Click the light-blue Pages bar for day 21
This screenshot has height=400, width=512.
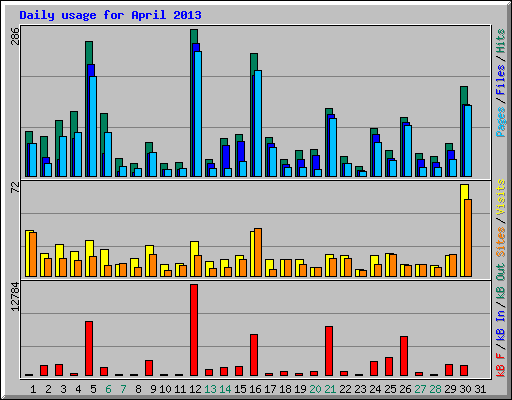coord(333,147)
